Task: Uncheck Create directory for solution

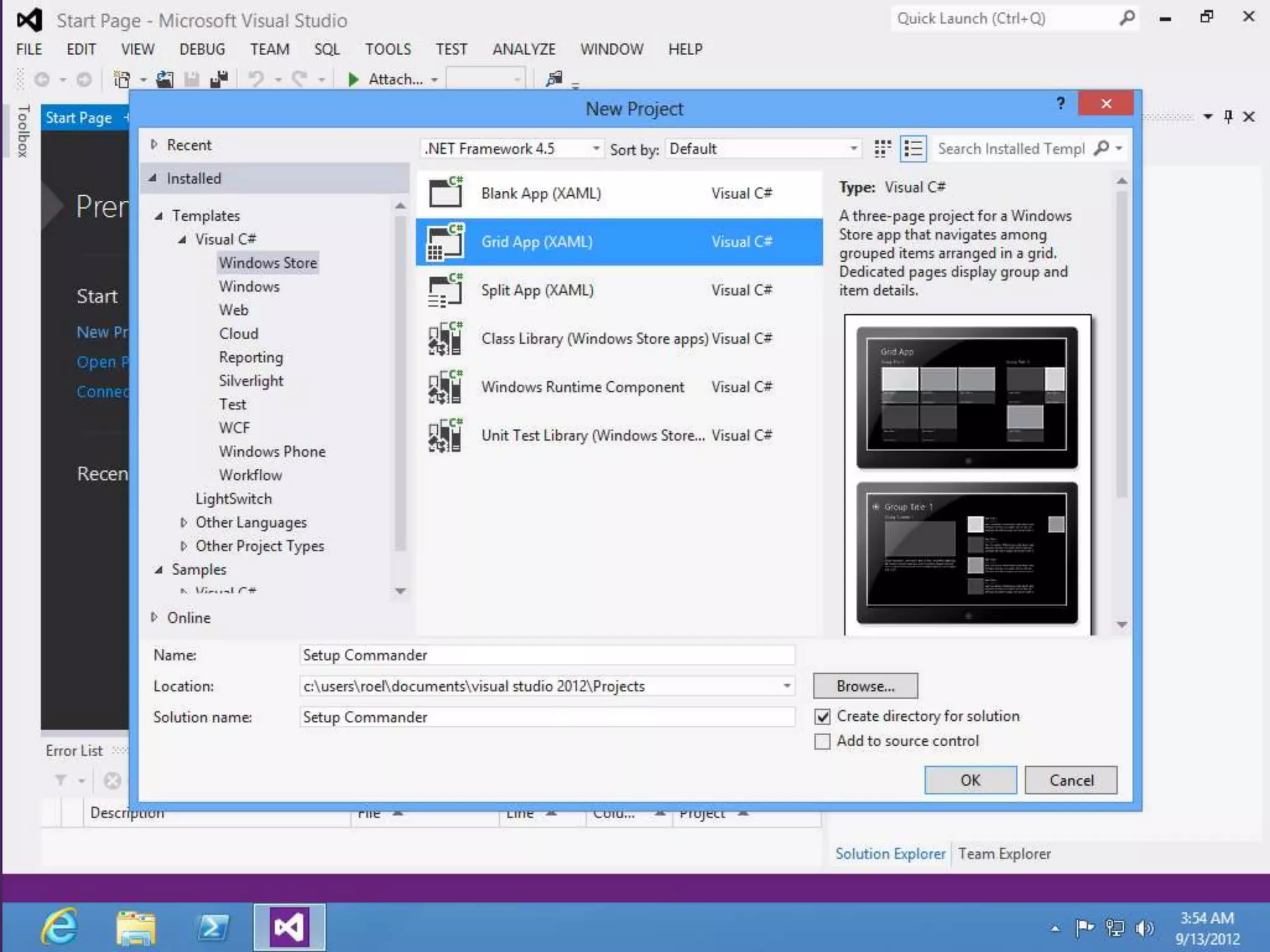Action: coord(822,716)
